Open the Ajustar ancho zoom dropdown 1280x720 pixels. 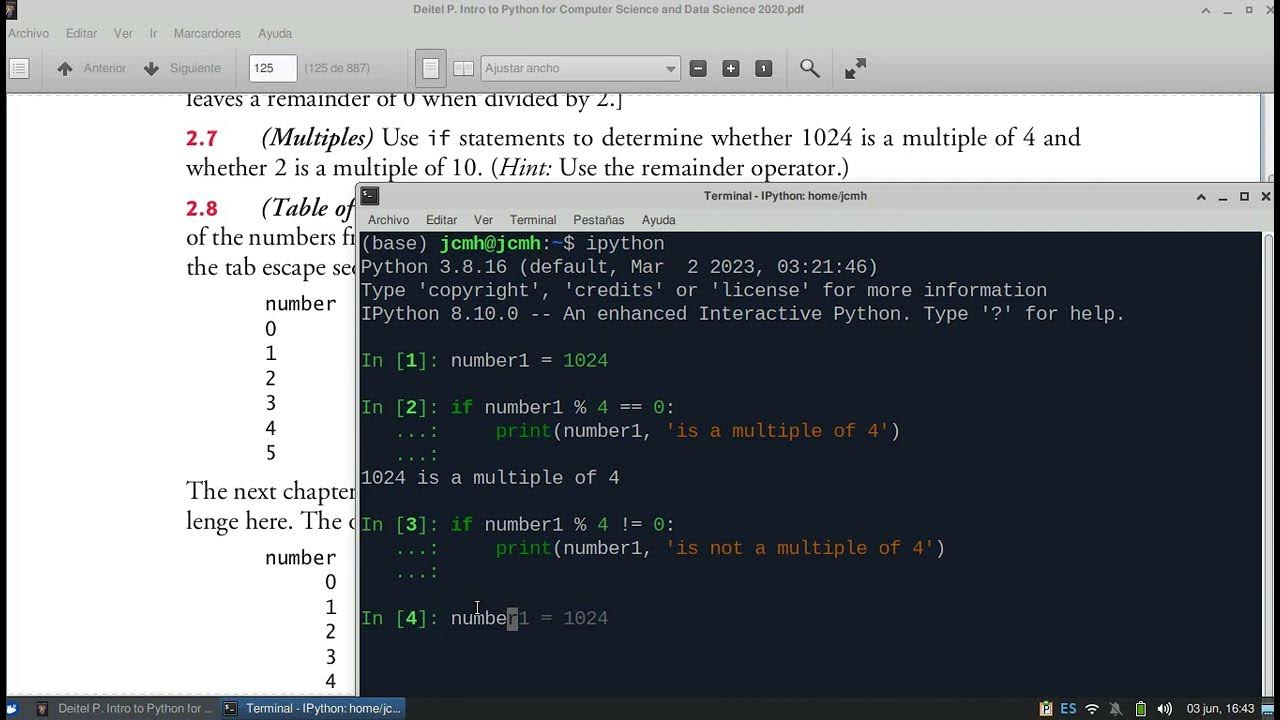580,68
